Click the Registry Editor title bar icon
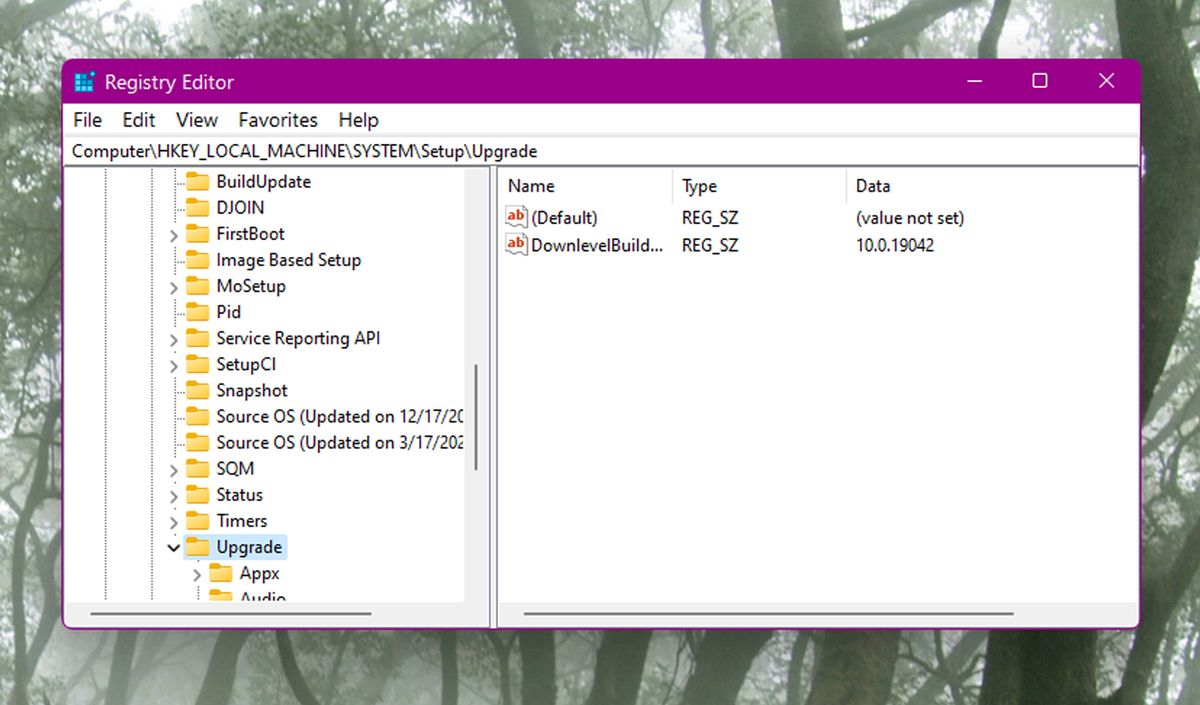 [86, 81]
